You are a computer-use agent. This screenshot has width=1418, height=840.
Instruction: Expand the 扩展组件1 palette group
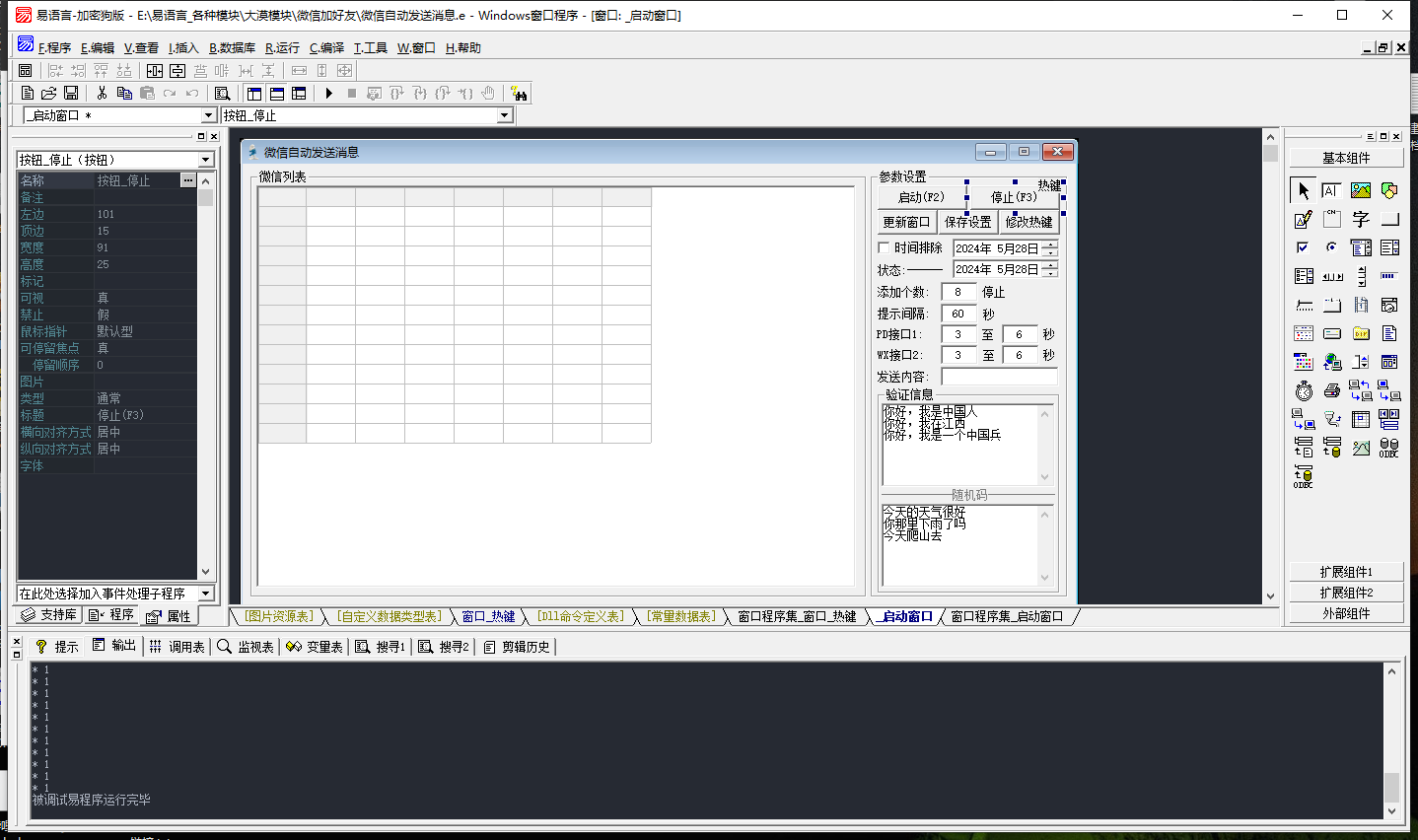click(x=1346, y=572)
